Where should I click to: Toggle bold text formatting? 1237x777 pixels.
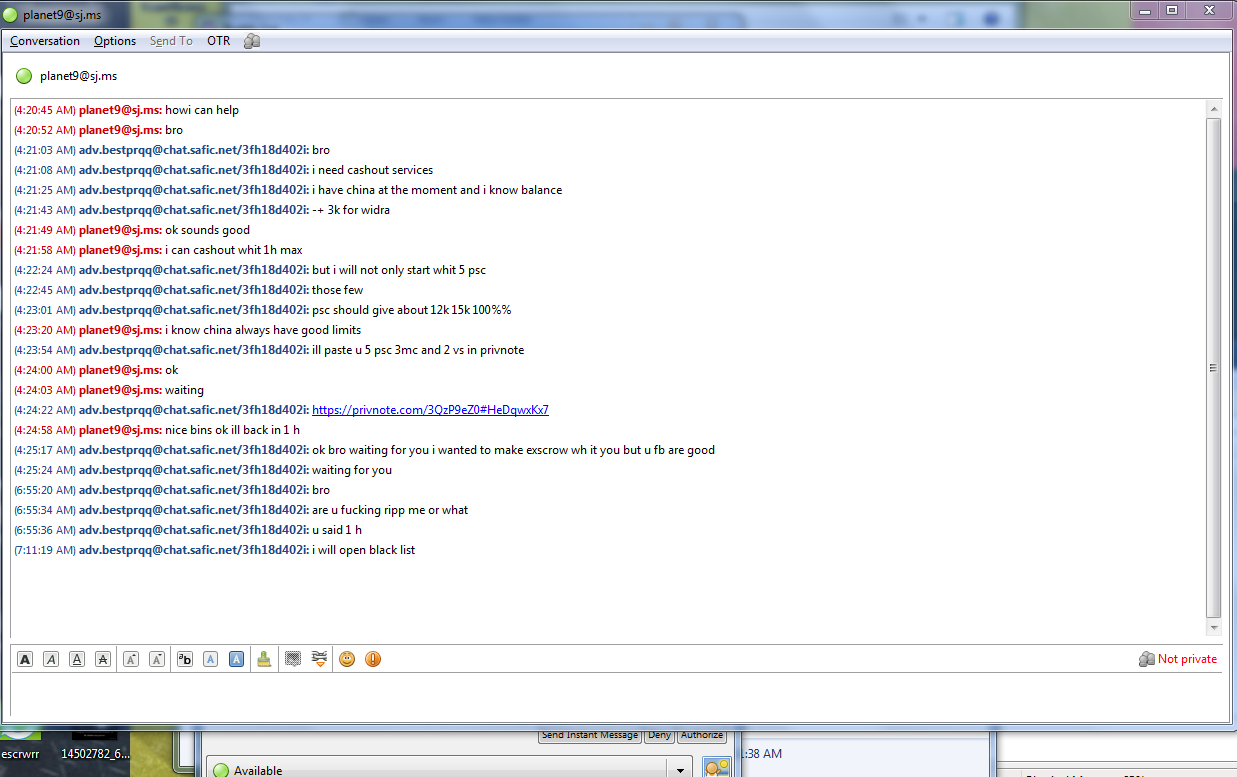click(x=25, y=659)
